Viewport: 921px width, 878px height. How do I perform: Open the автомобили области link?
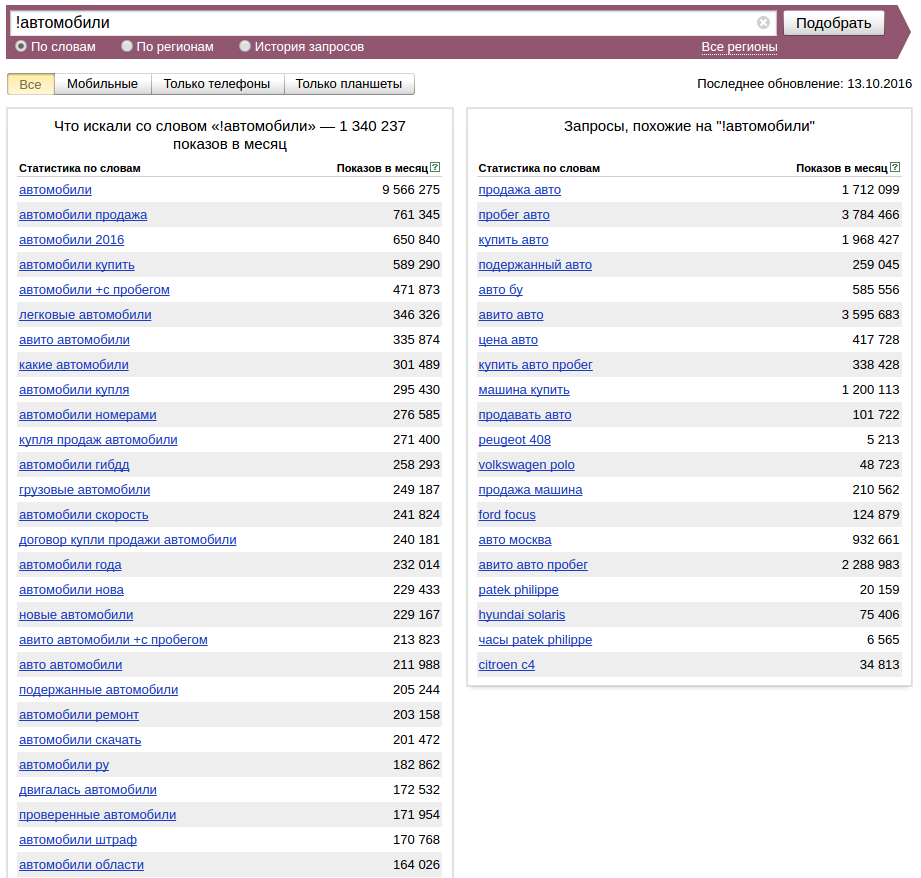click(x=82, y=864)
